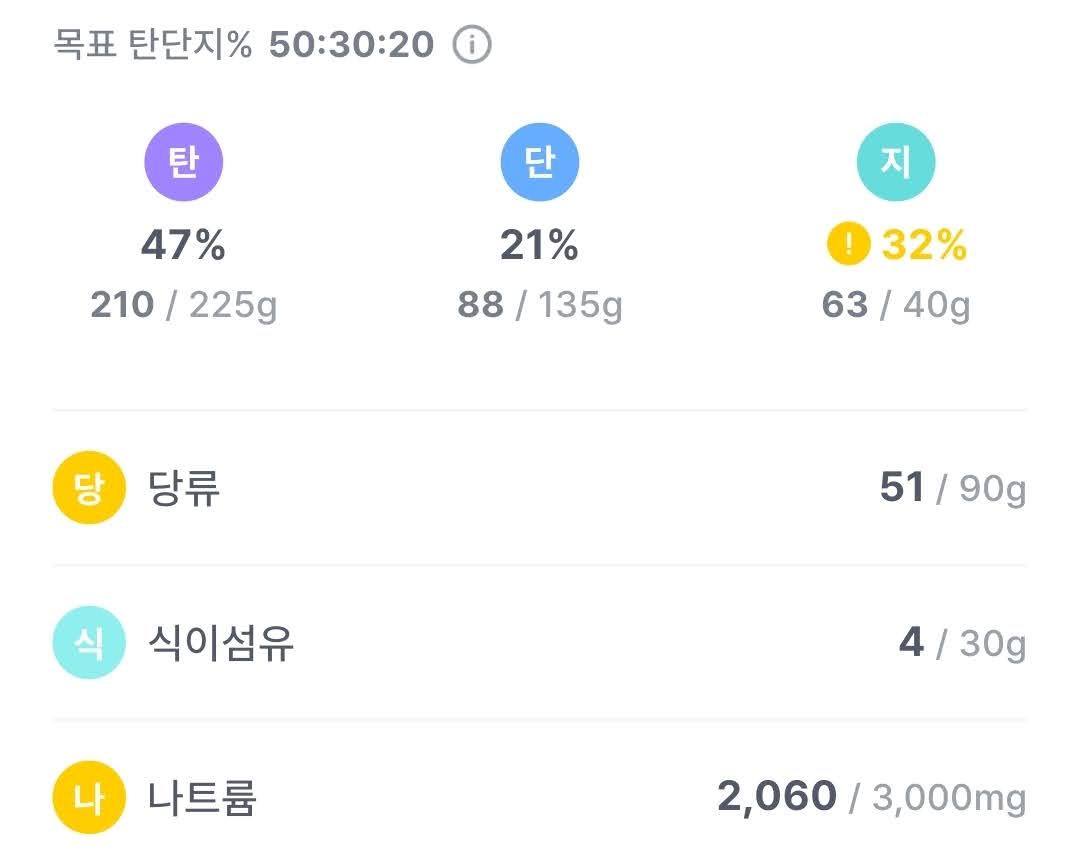Tap the teal 지 fat icon
The image size is (1079, 864).
click(896, 162)
